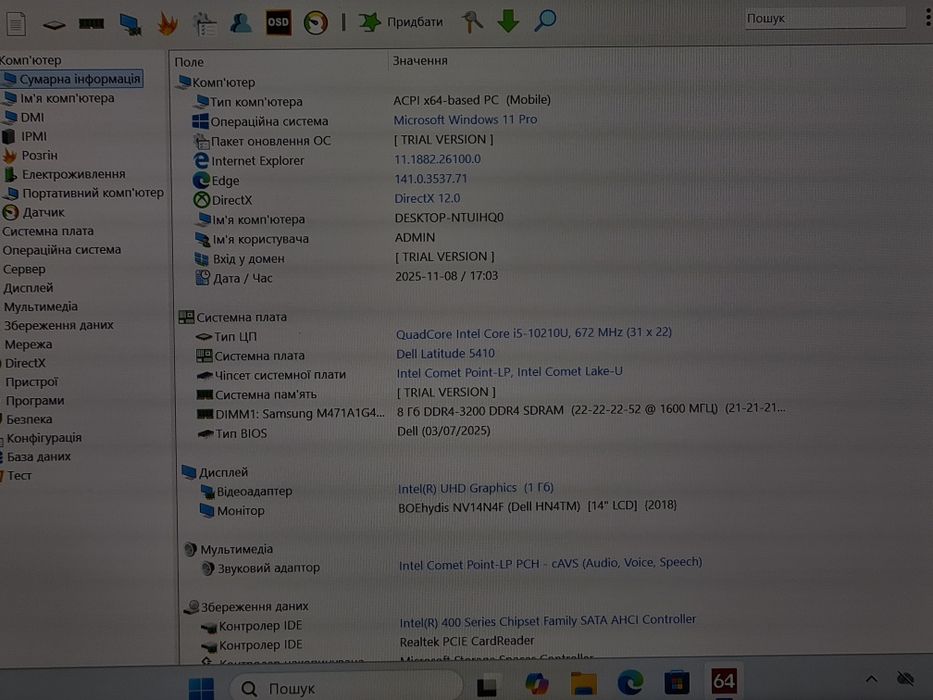Open the Report toolbar icon
The width and height of the screenshot is (933, 700).
[x=16, y=23]
